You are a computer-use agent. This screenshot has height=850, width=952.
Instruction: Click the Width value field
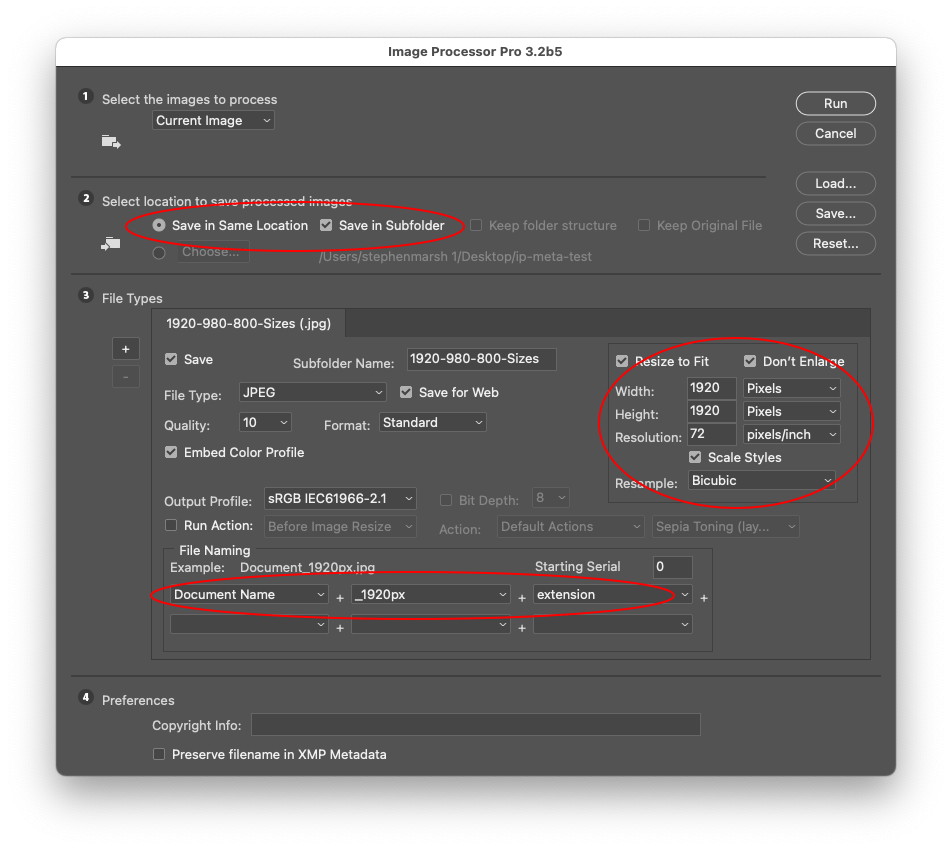(712, 388)
